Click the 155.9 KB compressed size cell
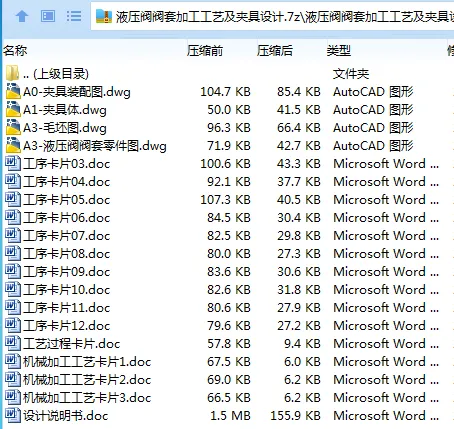This screenshot has width=454, height=429. 295,416
